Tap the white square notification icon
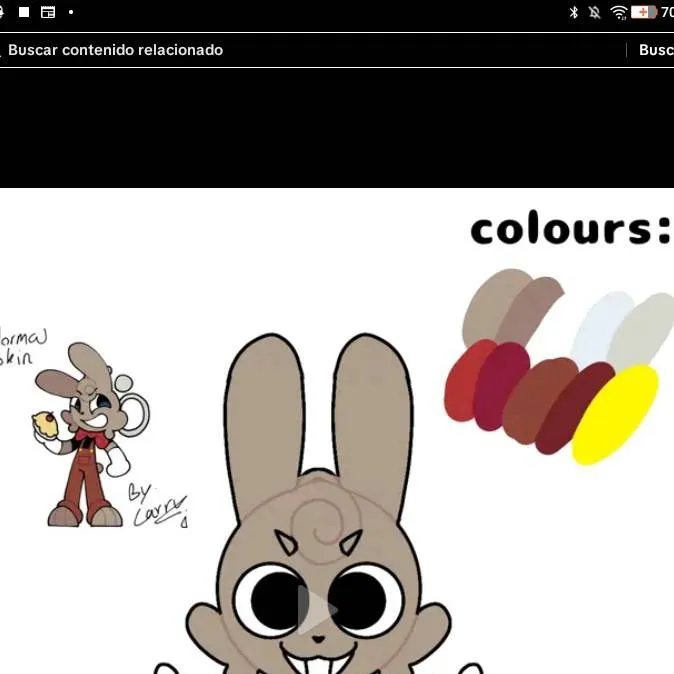The width and height of the screenshot is (674, 674). 24,12
